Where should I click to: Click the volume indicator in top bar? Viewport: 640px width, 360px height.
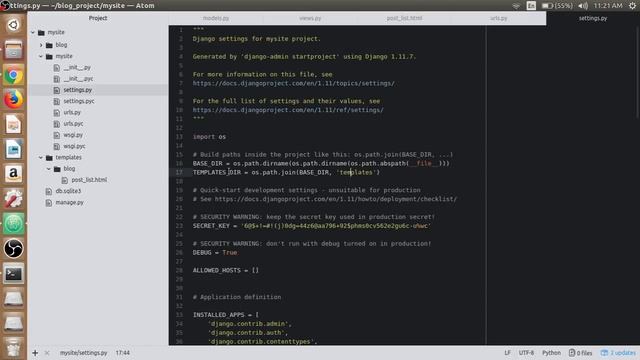[583, 6]
